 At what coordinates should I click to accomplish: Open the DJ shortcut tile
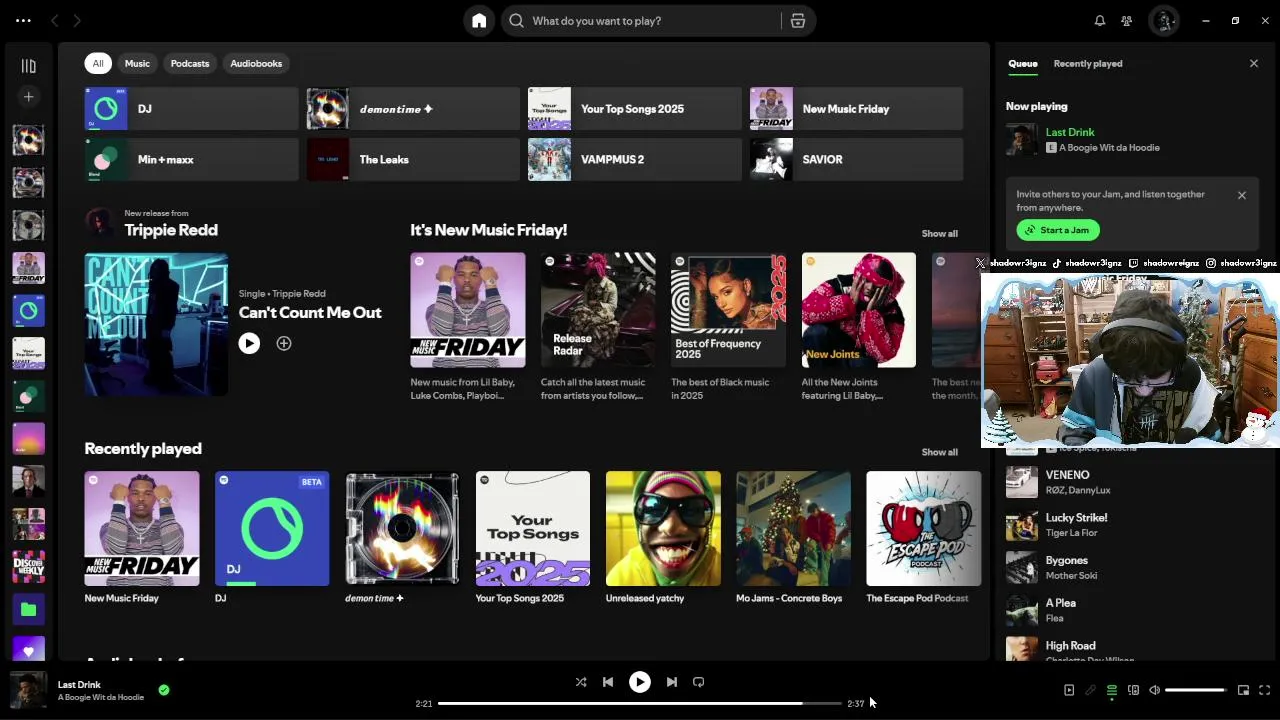click(192, 109)
